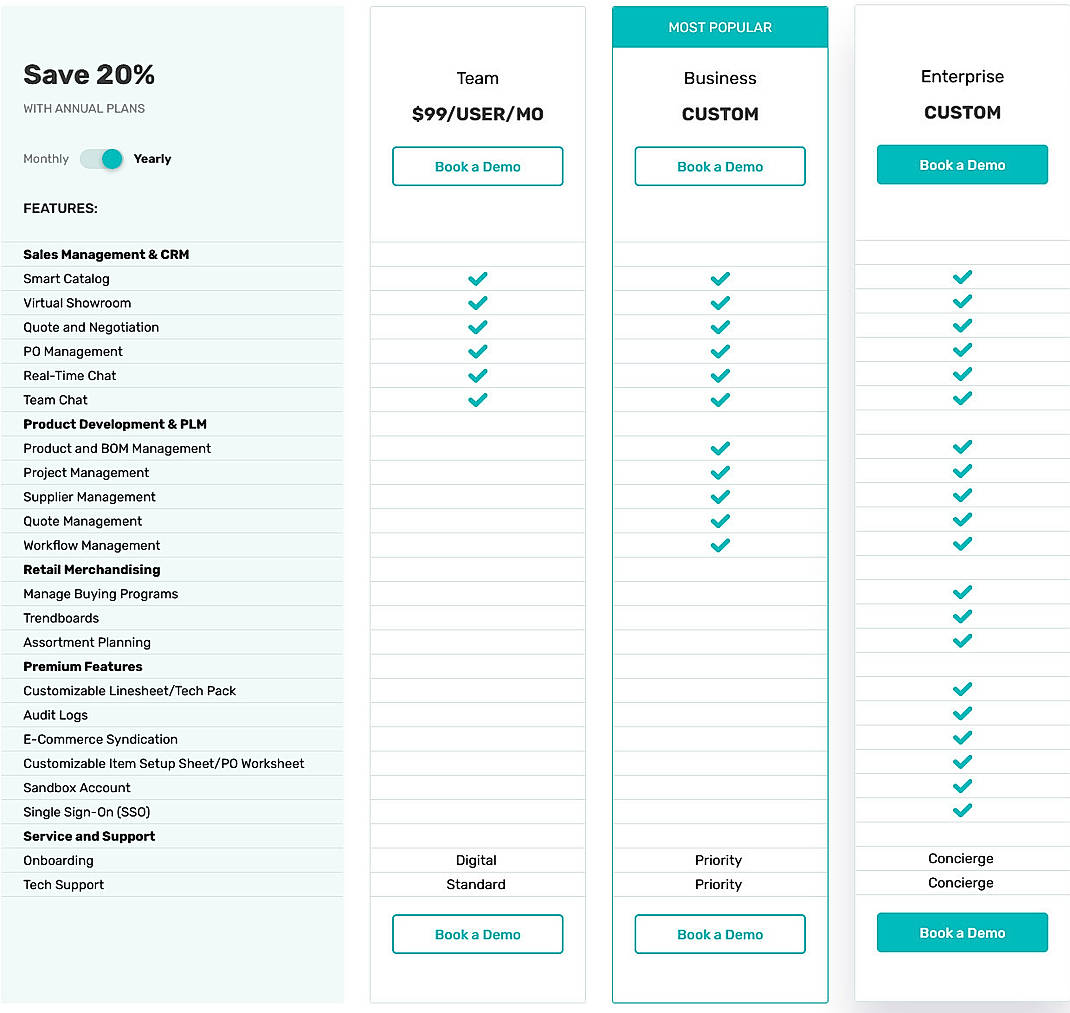
Task: Click the Trendboards checkmark in Enterprise column
Action: point(961,617)
